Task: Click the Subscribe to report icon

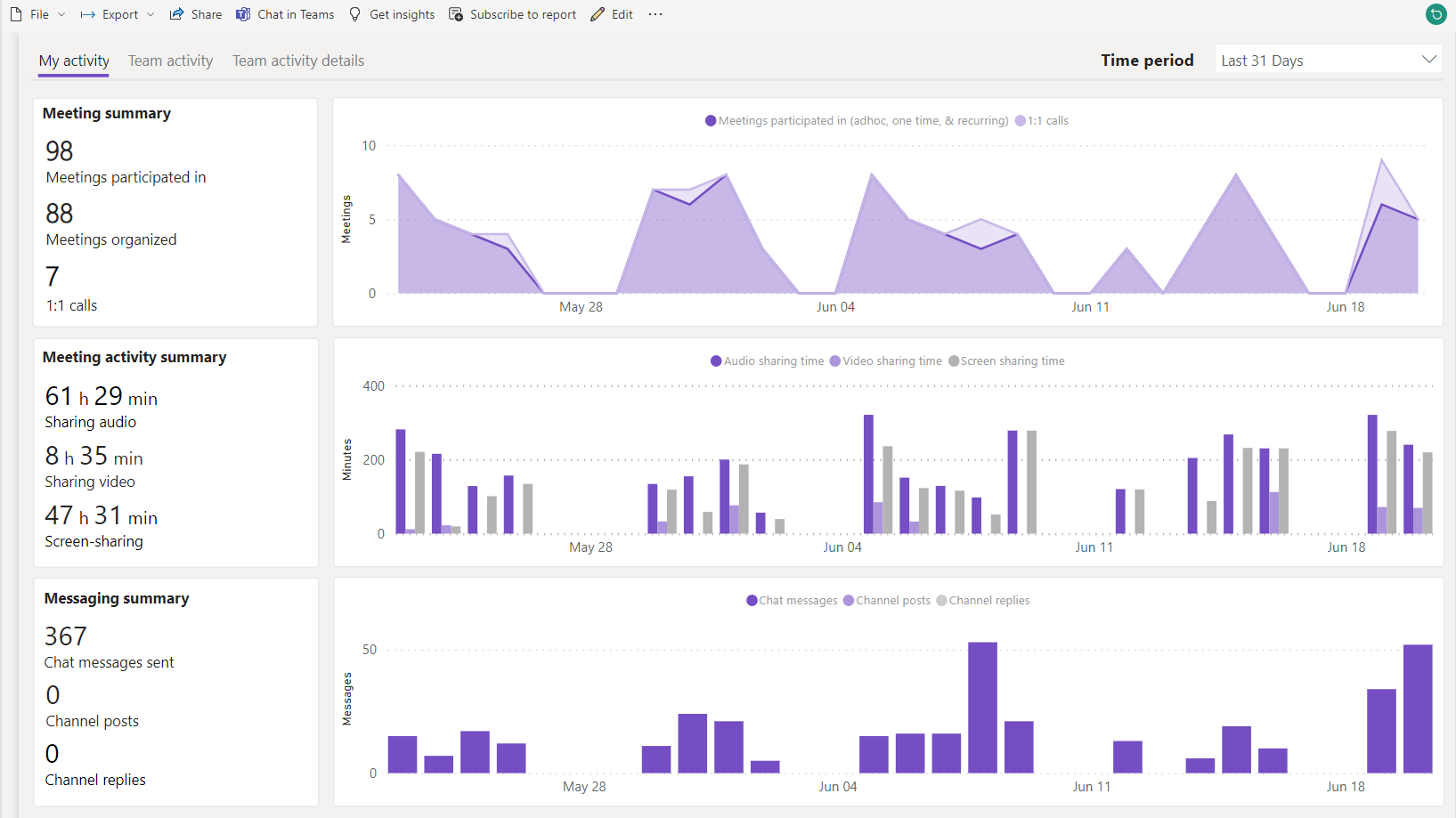Action: click(456, 14)
